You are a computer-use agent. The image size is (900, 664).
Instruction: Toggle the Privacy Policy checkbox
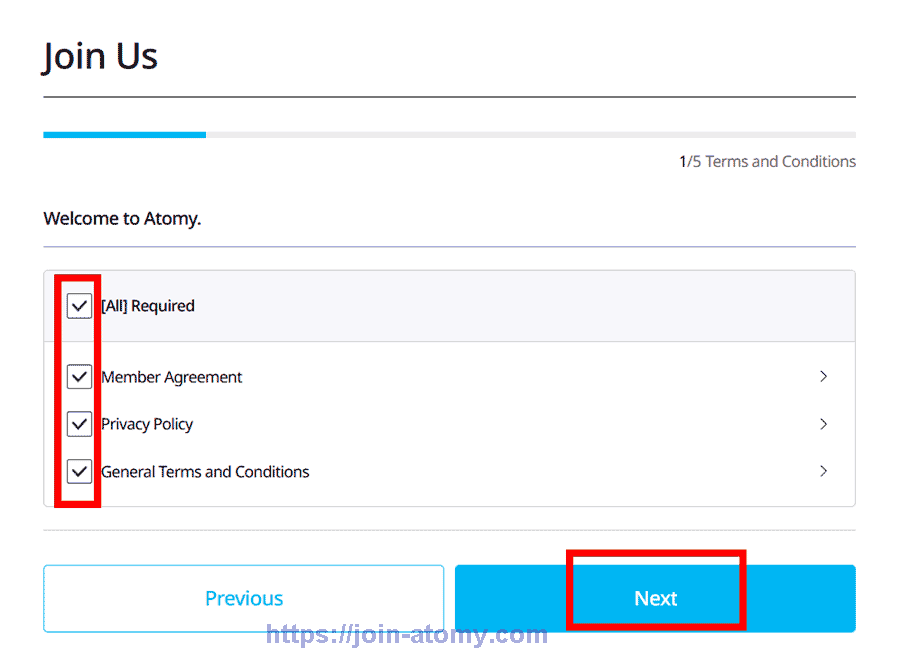click(79, 424)
